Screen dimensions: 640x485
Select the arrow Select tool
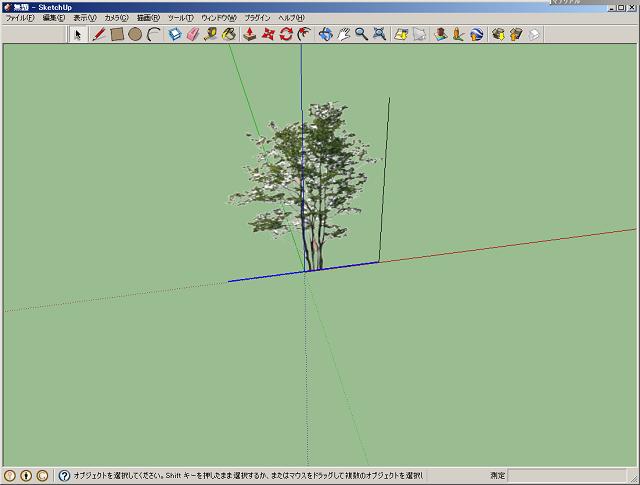click(79, 34)
